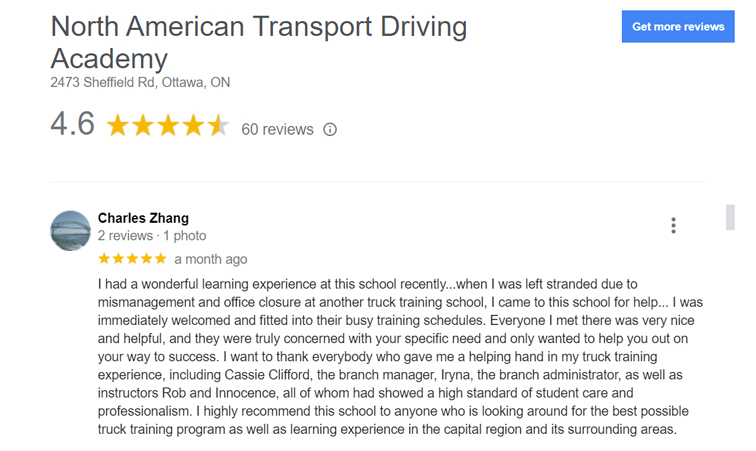Image resolution: width=756 pixels, height=451 pixels.
Task: Click the "60 reviews" count
Action: point(277,129)
